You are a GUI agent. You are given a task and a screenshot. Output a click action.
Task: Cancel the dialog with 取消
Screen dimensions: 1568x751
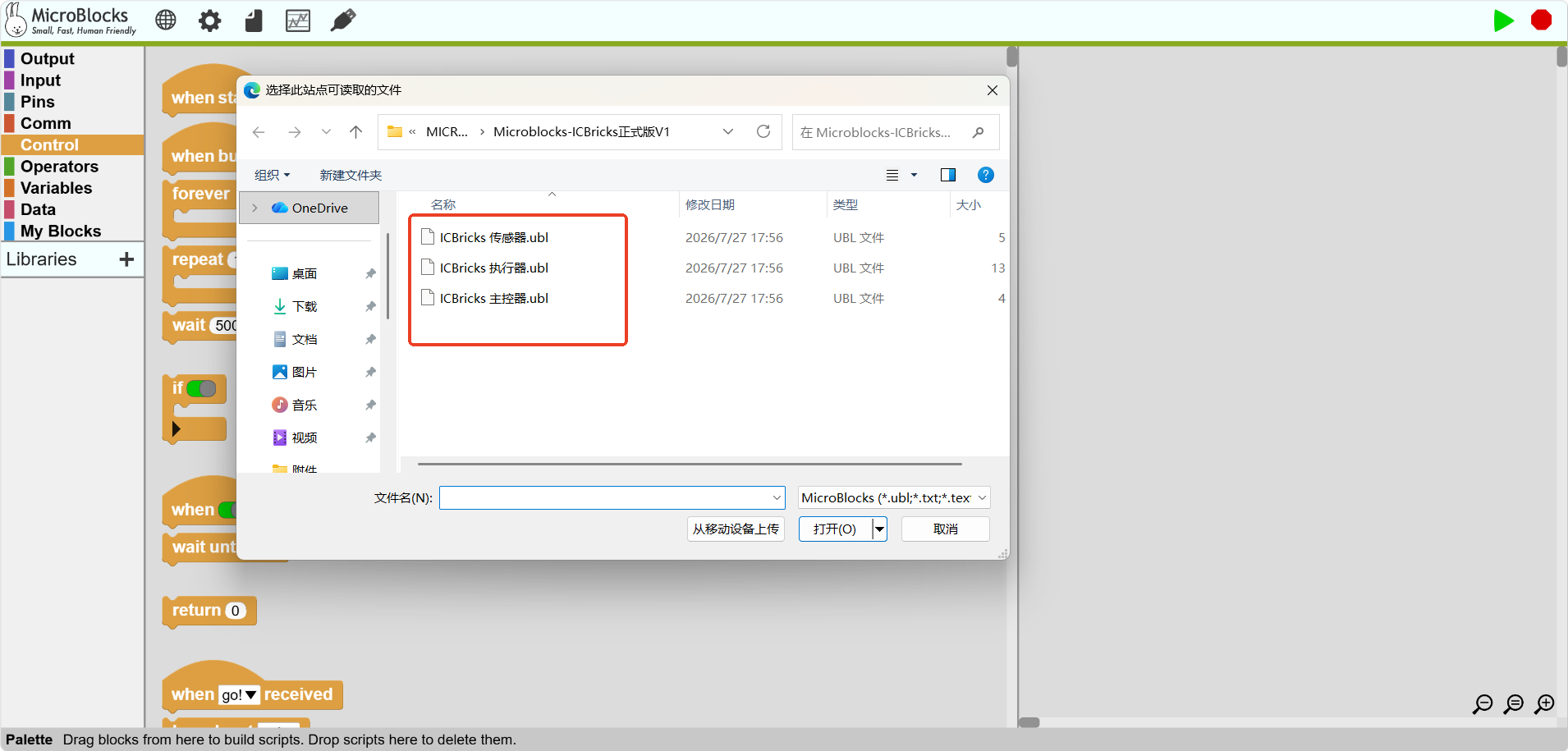coord(946,529)
